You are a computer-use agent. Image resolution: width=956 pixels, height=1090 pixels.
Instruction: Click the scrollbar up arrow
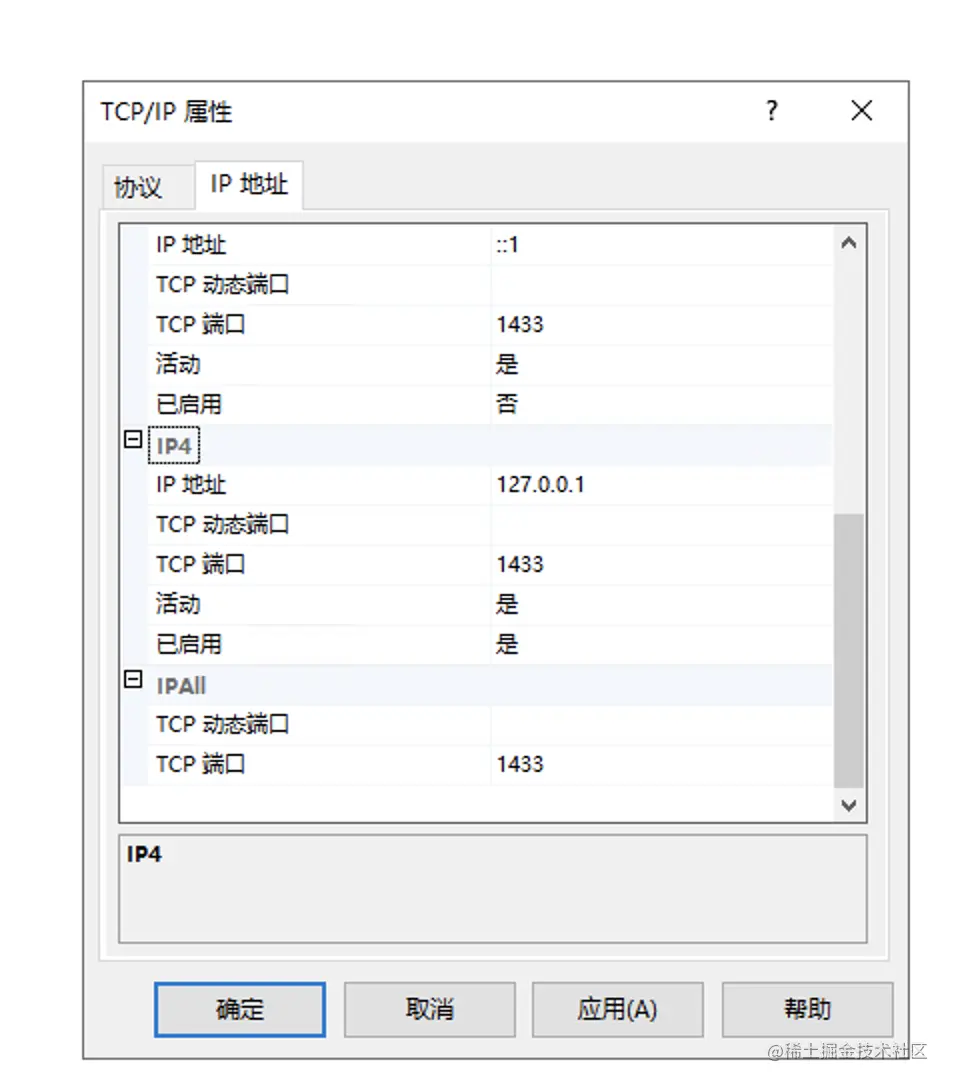tap(849, 243)
